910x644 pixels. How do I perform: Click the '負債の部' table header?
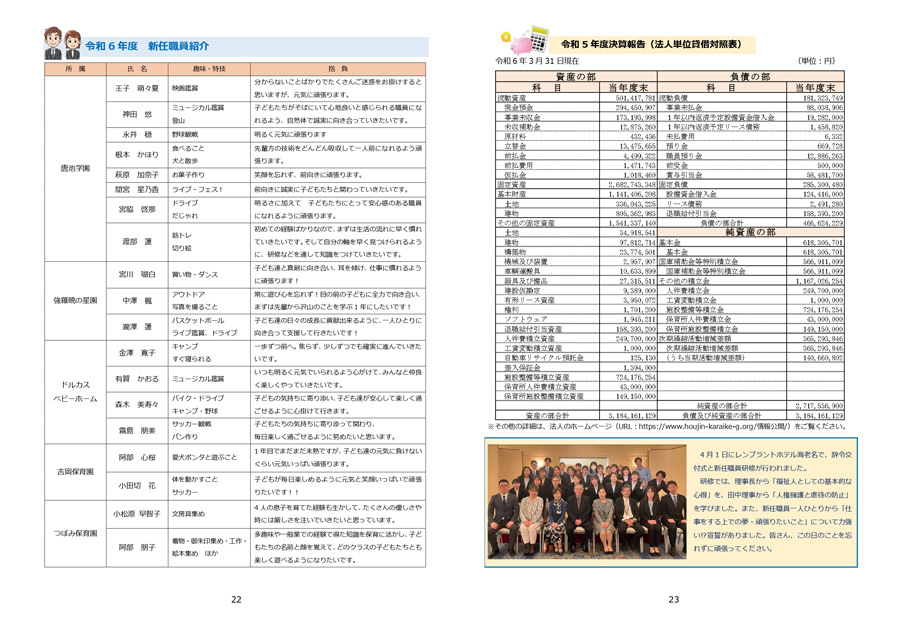tap(750, 77)
